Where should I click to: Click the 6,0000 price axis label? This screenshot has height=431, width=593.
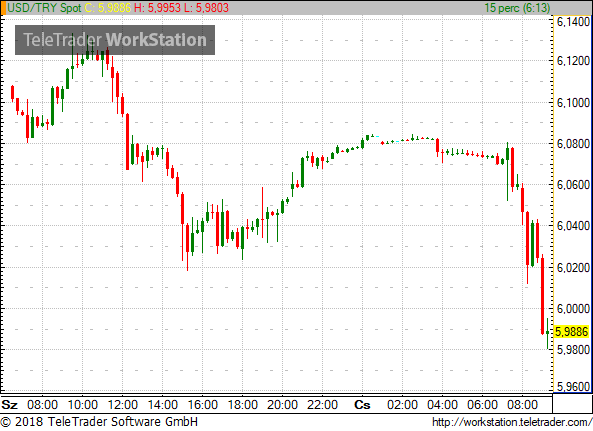tap(573, 309)
